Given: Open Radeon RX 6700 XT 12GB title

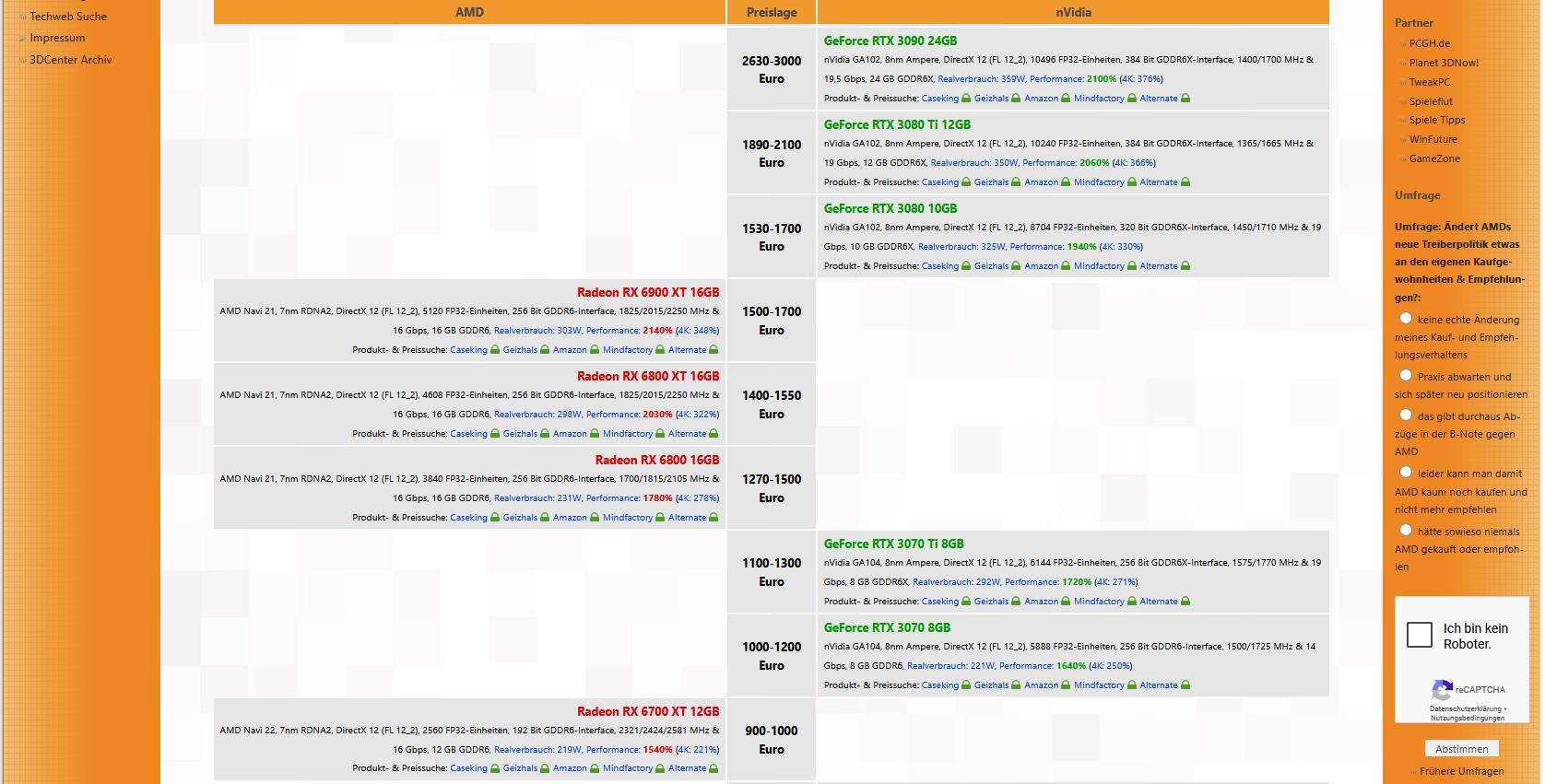Looking at the screenshot, I should 648,711.
